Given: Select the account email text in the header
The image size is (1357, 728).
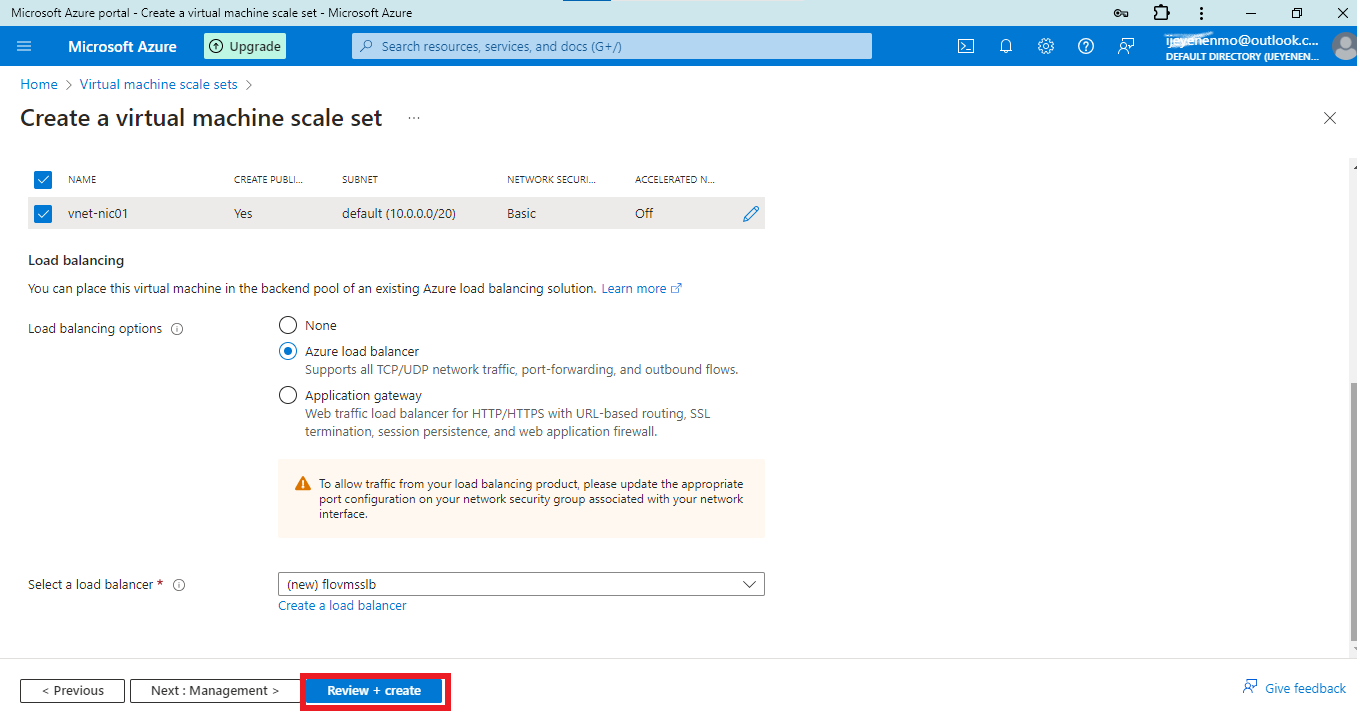Looking at the screenshot, I should point(1241,41).
